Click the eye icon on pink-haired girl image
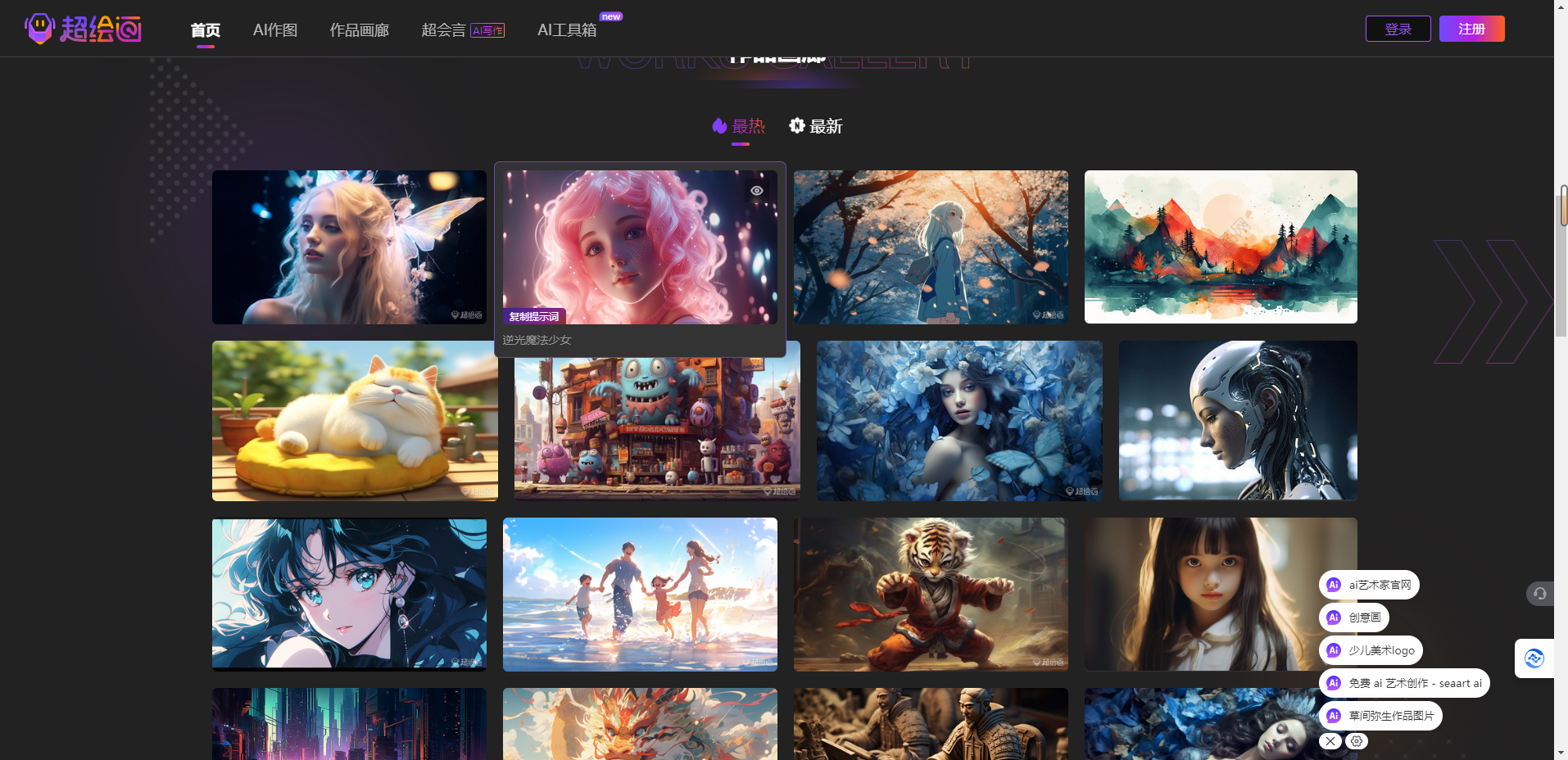Image resolution: width=1568 pixels, height=760 pixels. point(757,191)
